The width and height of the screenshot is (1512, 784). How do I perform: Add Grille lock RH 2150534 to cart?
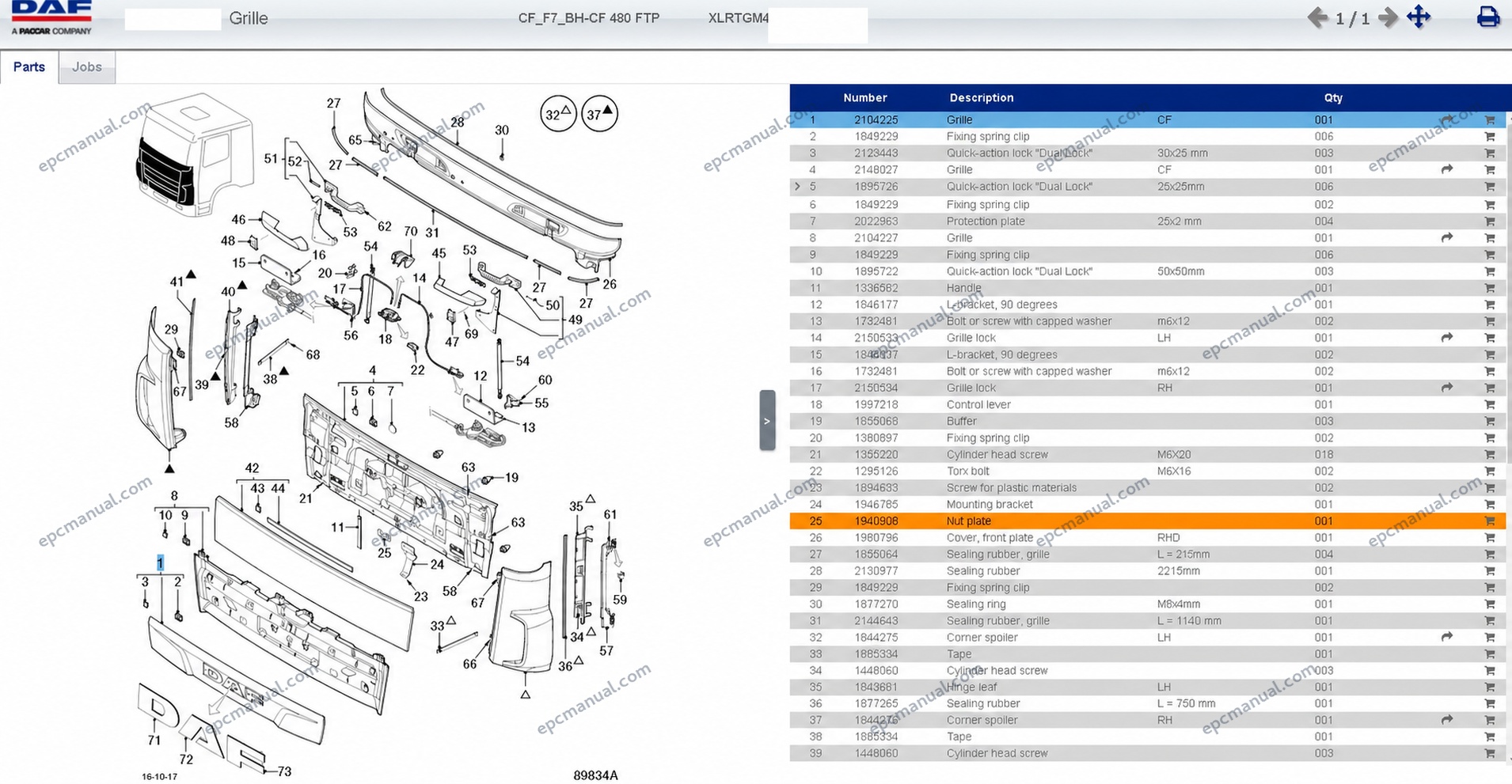(1489, 388)
